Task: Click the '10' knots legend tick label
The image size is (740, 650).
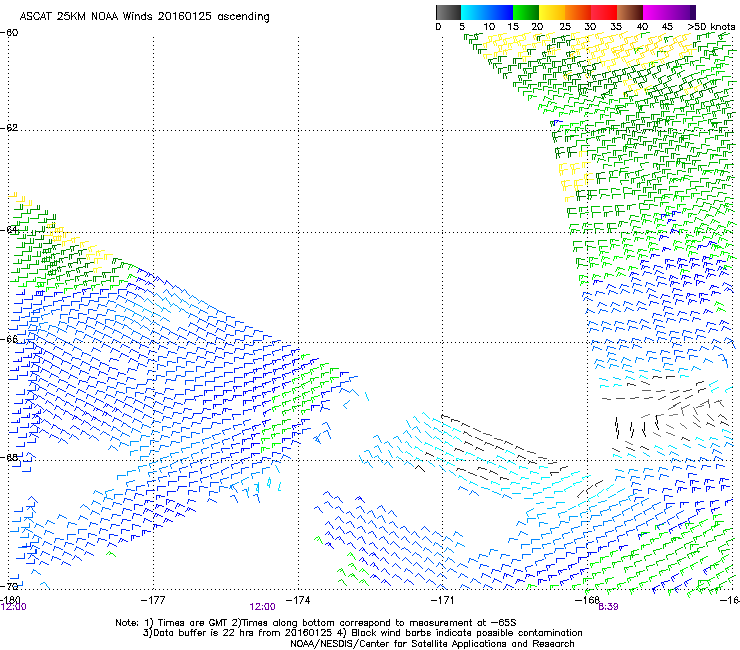Action: [x=489, y=27]
